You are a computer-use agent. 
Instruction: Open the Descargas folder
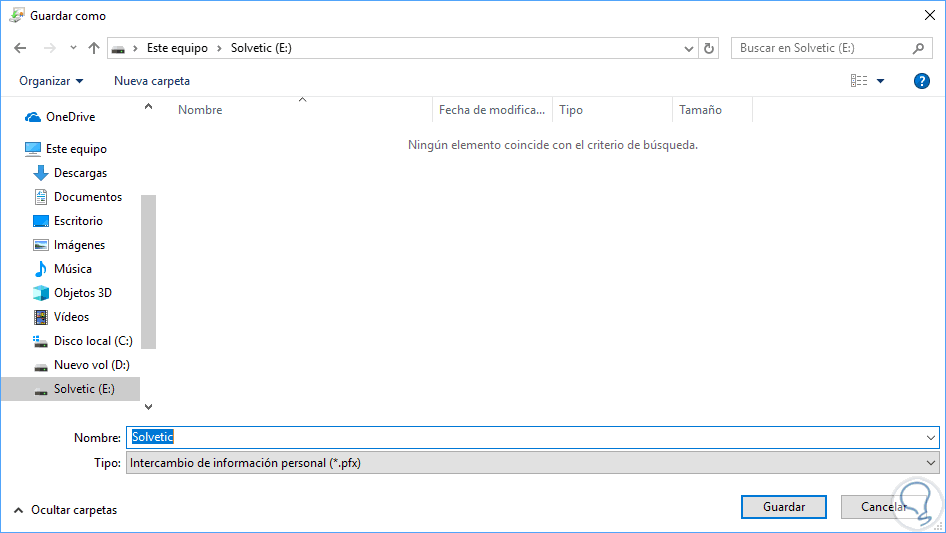click(80, 173)
